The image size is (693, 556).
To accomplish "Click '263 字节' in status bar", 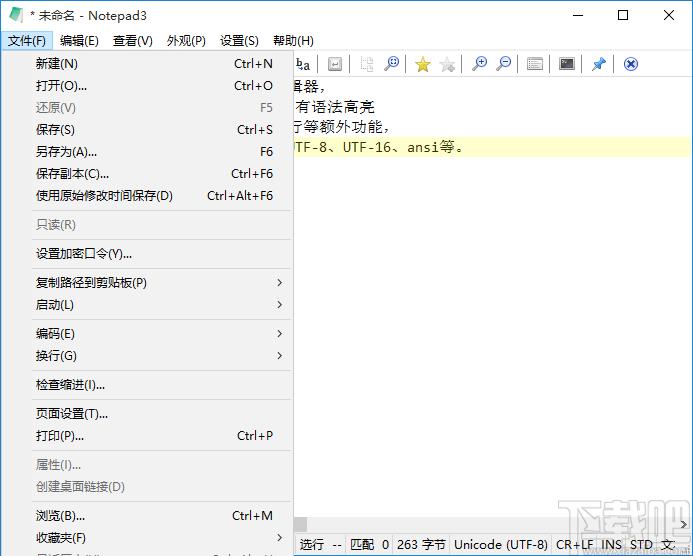I will [421, 545].
